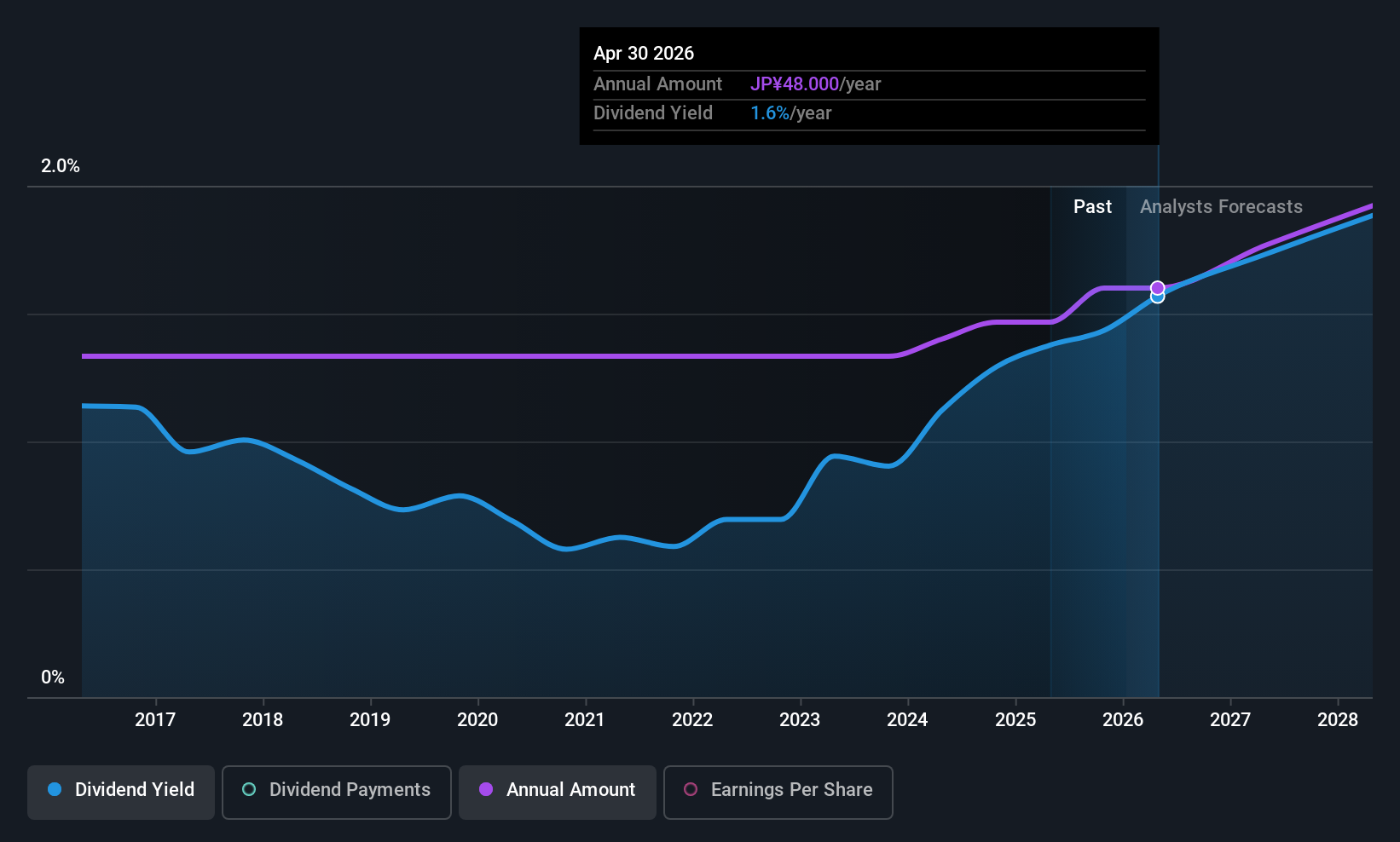Toggle the Dividend Yield series
The height and width of the screenshot is (842, 1400).
pos(121,792)
